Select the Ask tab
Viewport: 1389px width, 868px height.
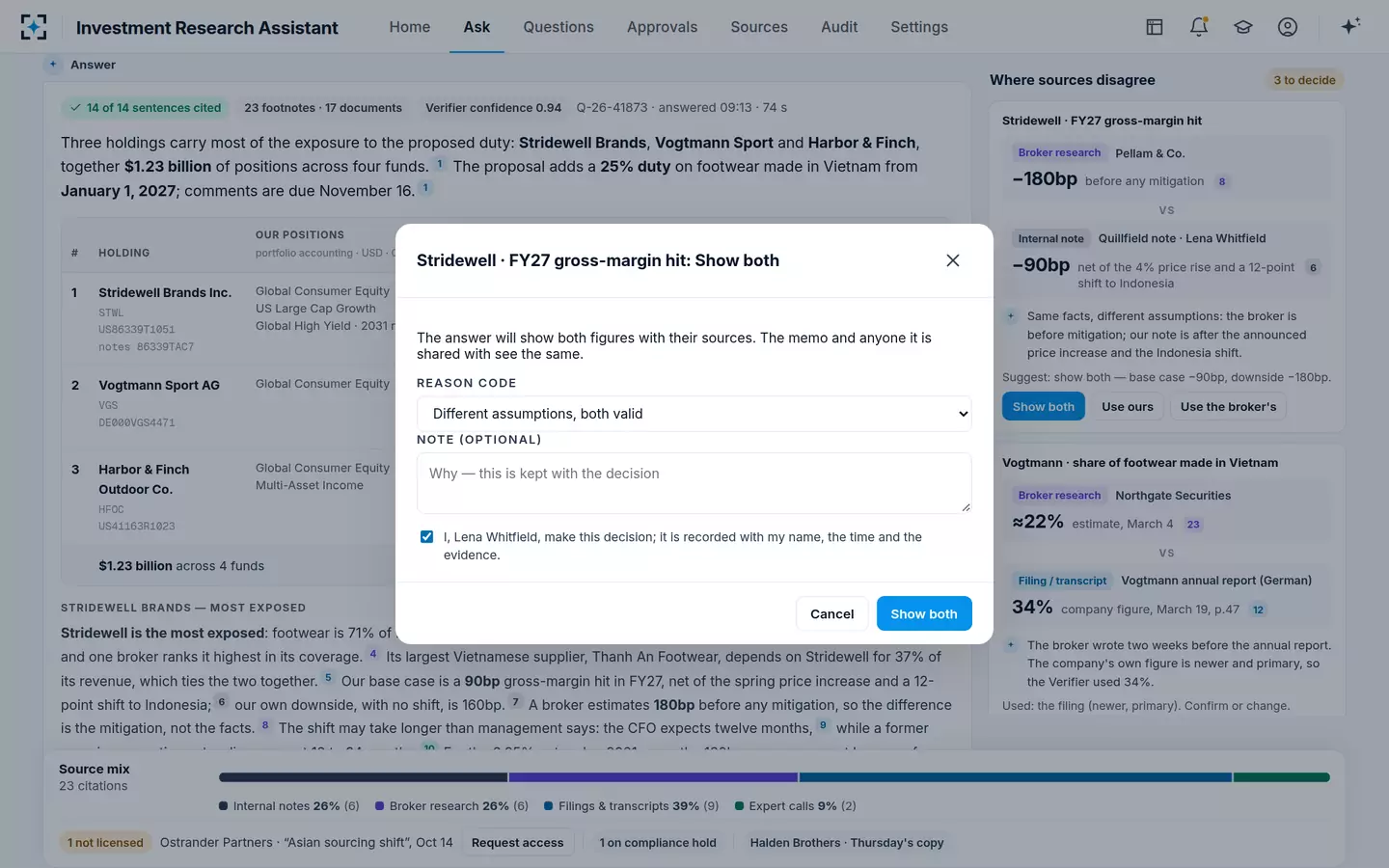click(477, 27)
